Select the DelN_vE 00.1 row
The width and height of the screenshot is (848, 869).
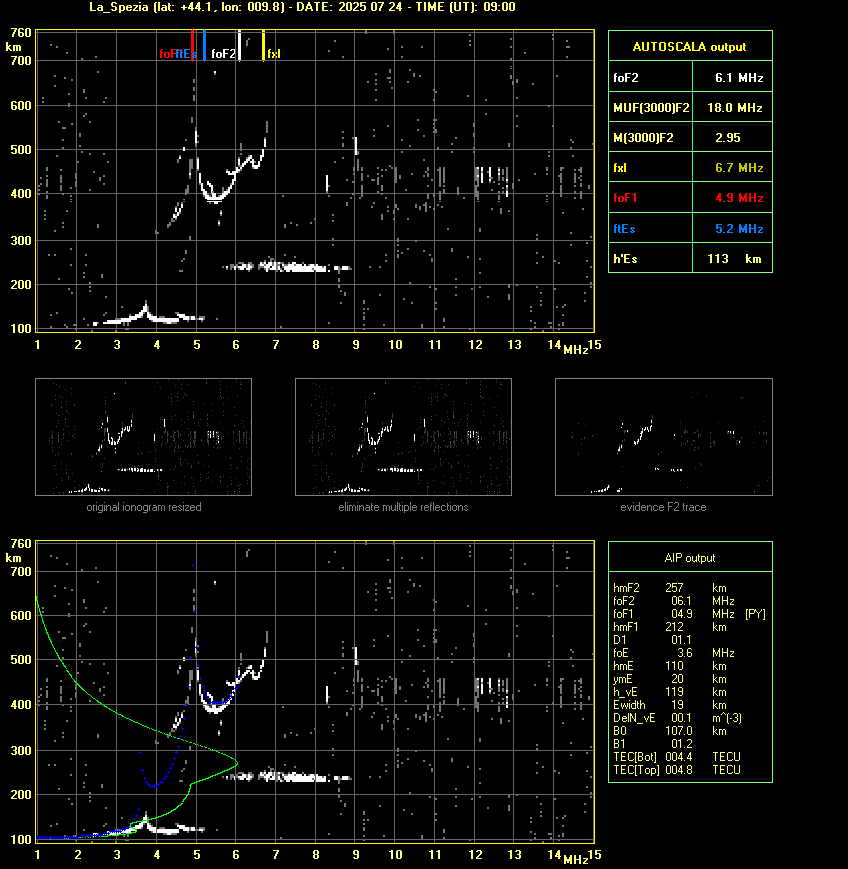point(677,718)
